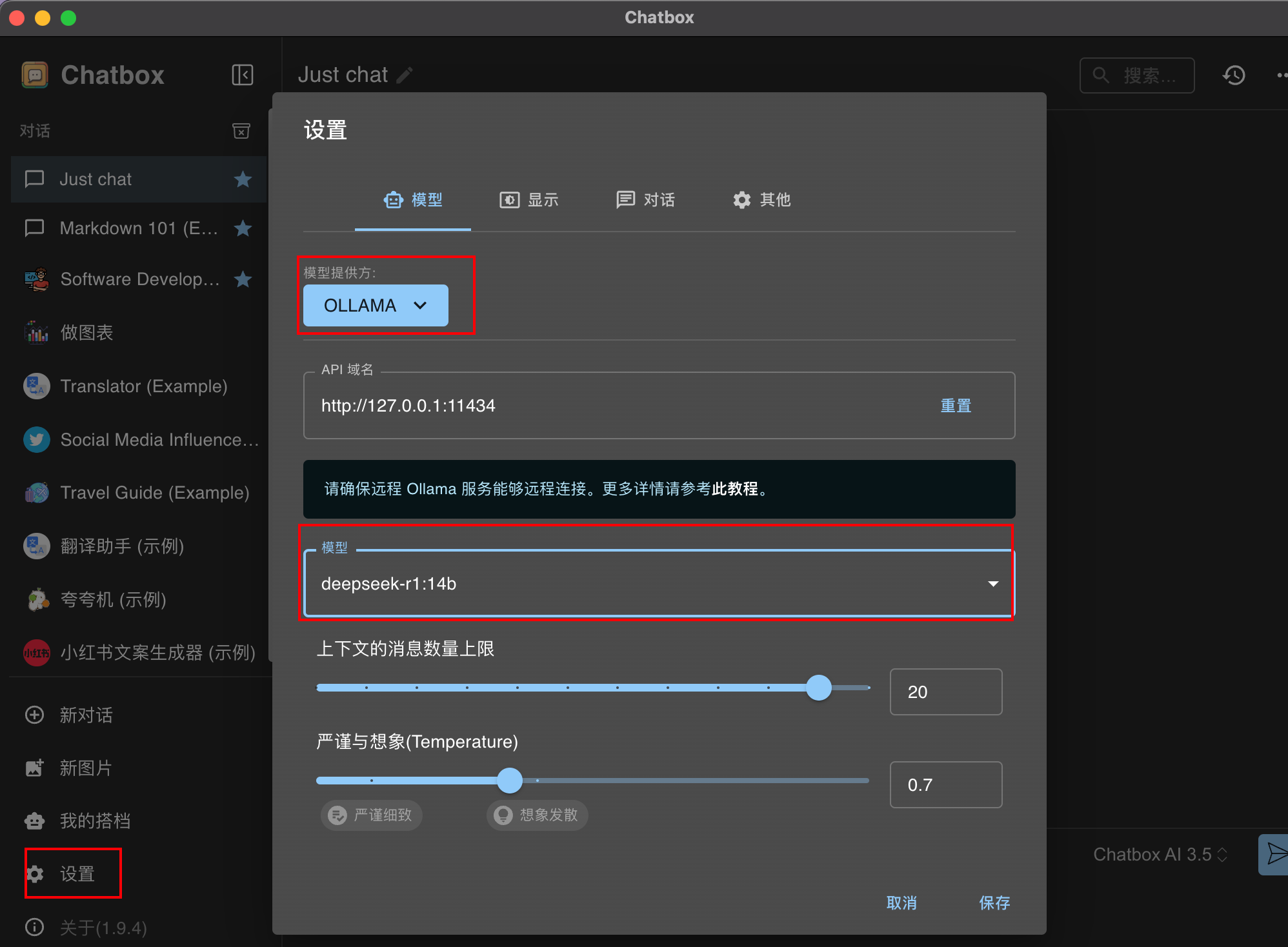1288x947 pixels.
Task: Click the 保存 save button
Action: (x=994, y=902)
